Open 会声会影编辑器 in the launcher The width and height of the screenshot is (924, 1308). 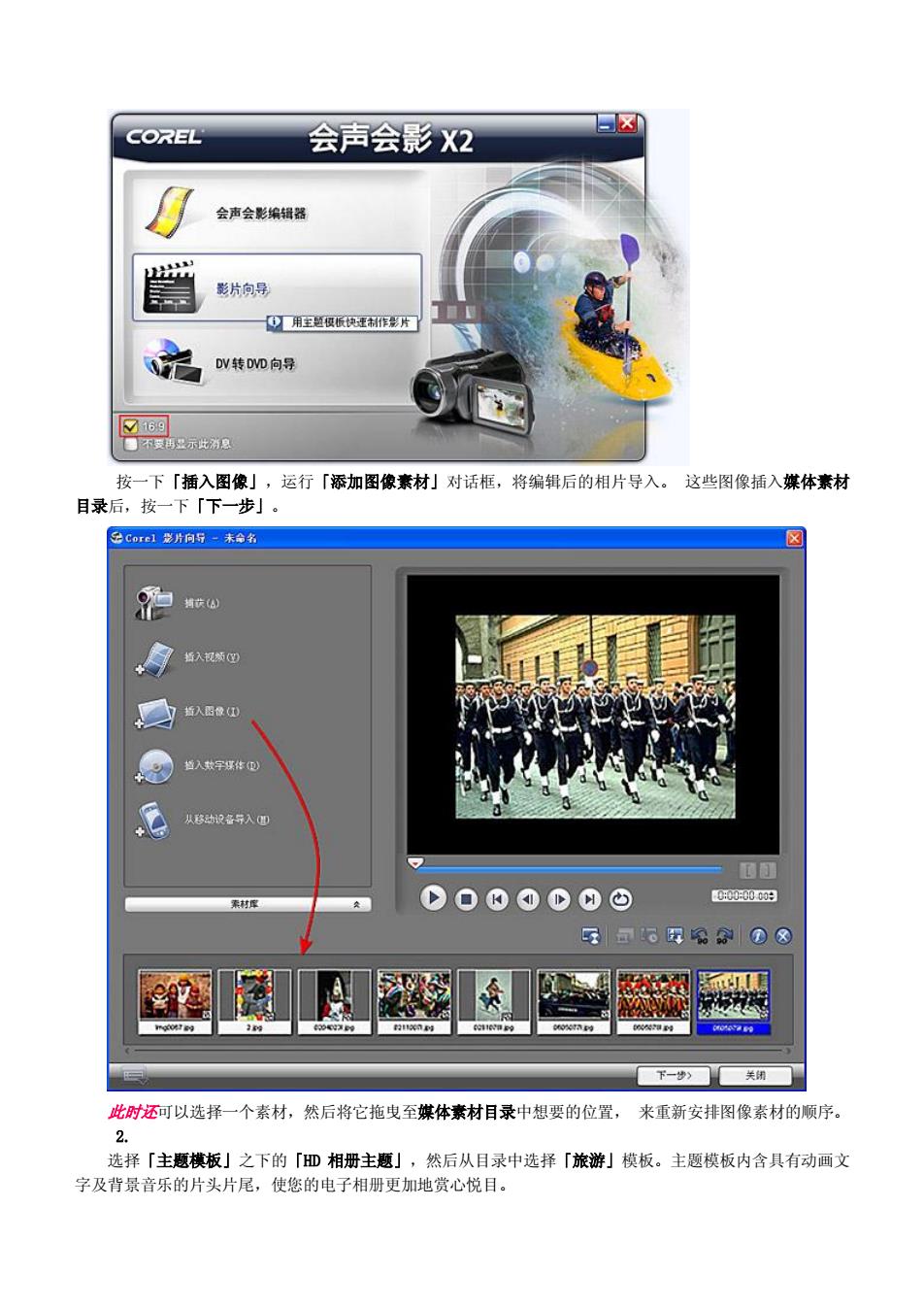point(277,213)
